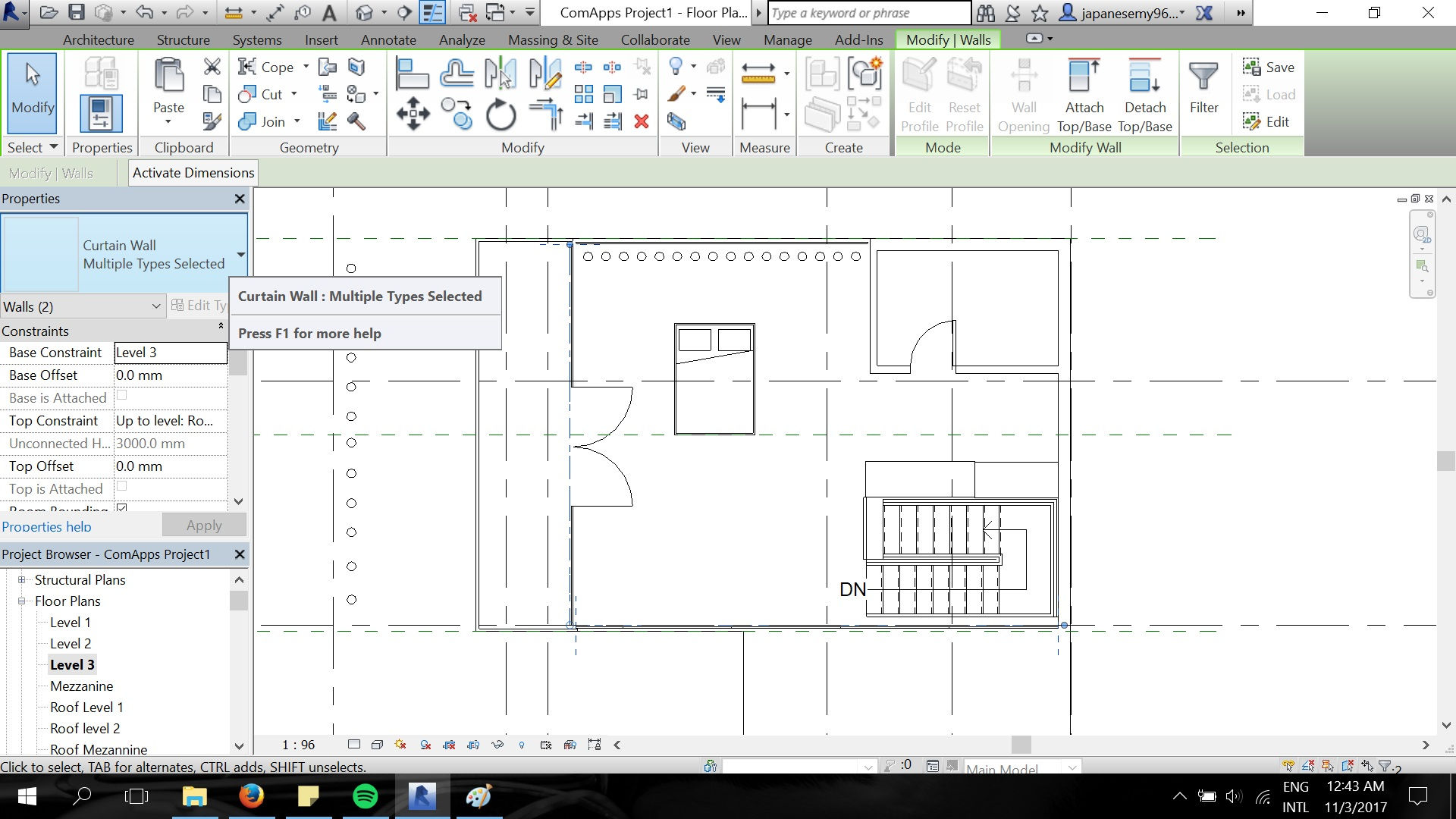The image size is (1456, 819).
Task: Click the Edit Type button
Action: point(199,305)
